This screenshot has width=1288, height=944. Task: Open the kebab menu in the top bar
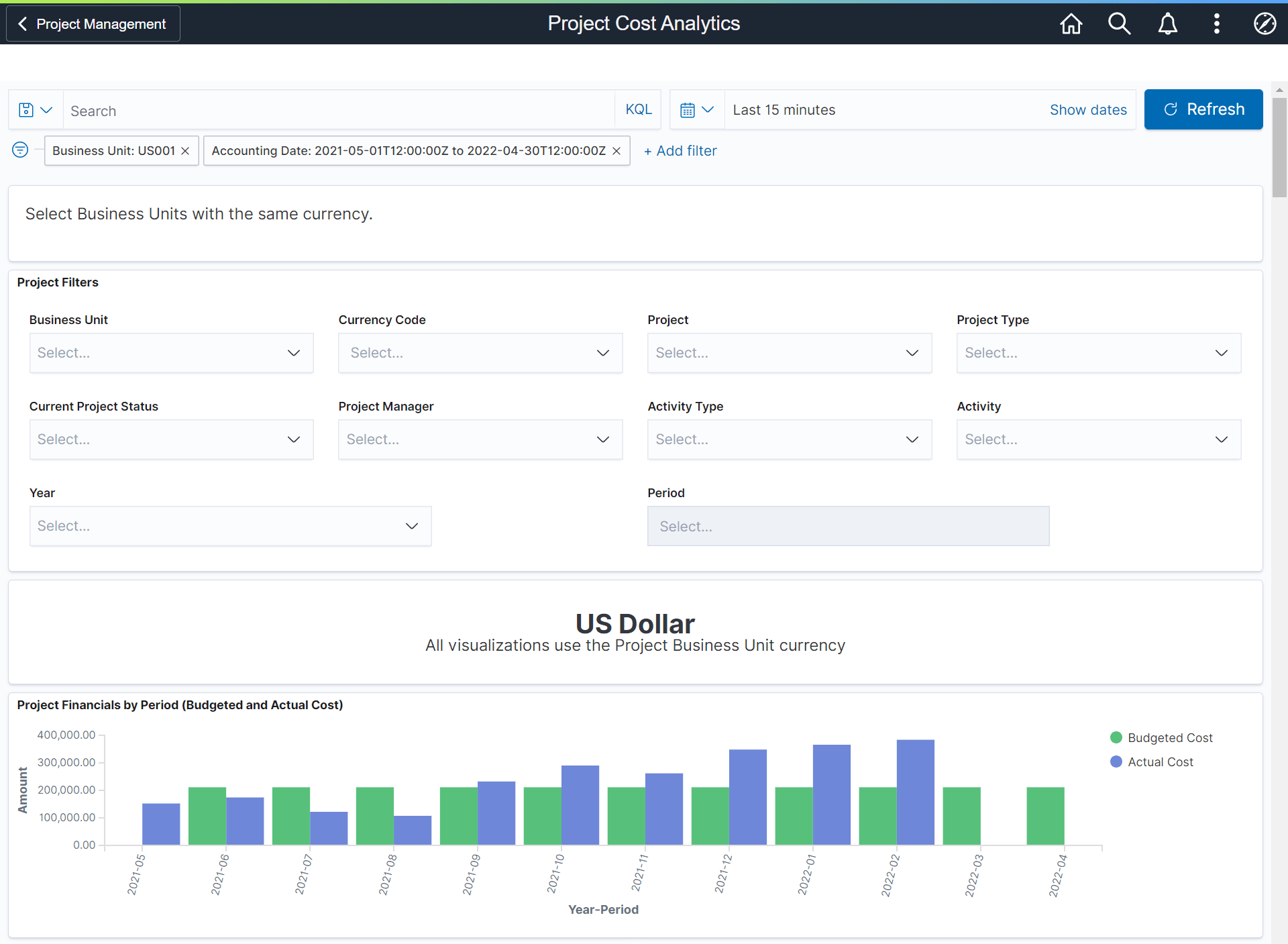pyautogui.click(x=1216, y=23)
